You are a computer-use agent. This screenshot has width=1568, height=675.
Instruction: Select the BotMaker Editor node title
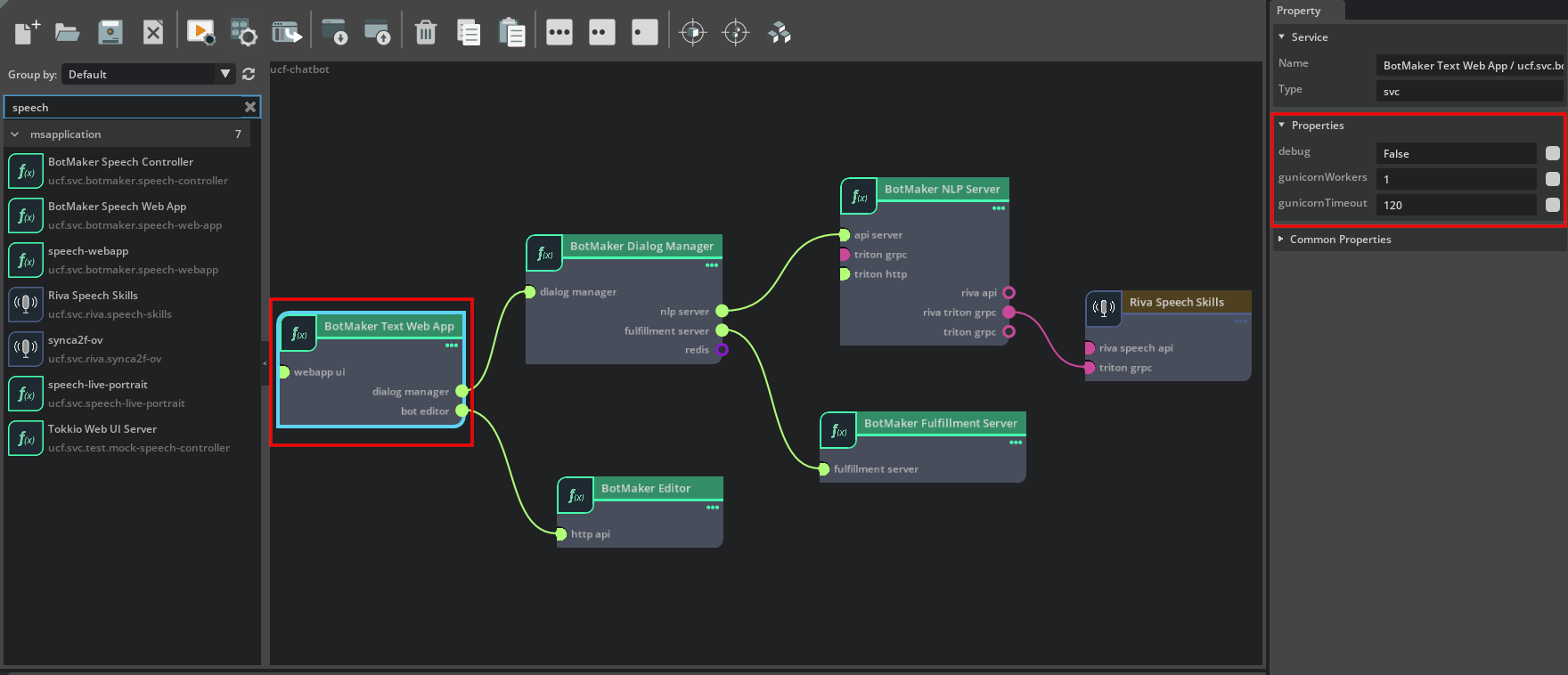pos(646,488)
